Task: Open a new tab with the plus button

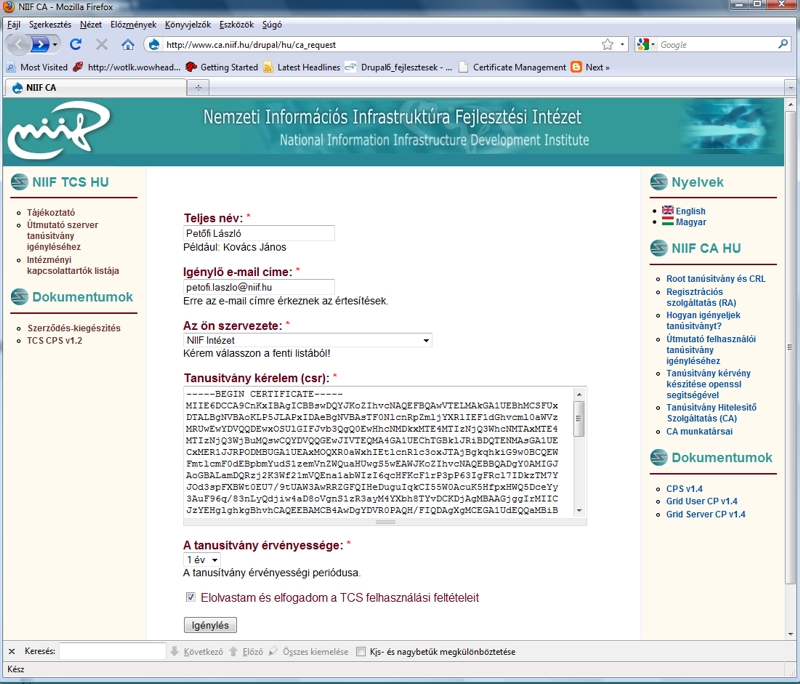Action: (198, 88)
